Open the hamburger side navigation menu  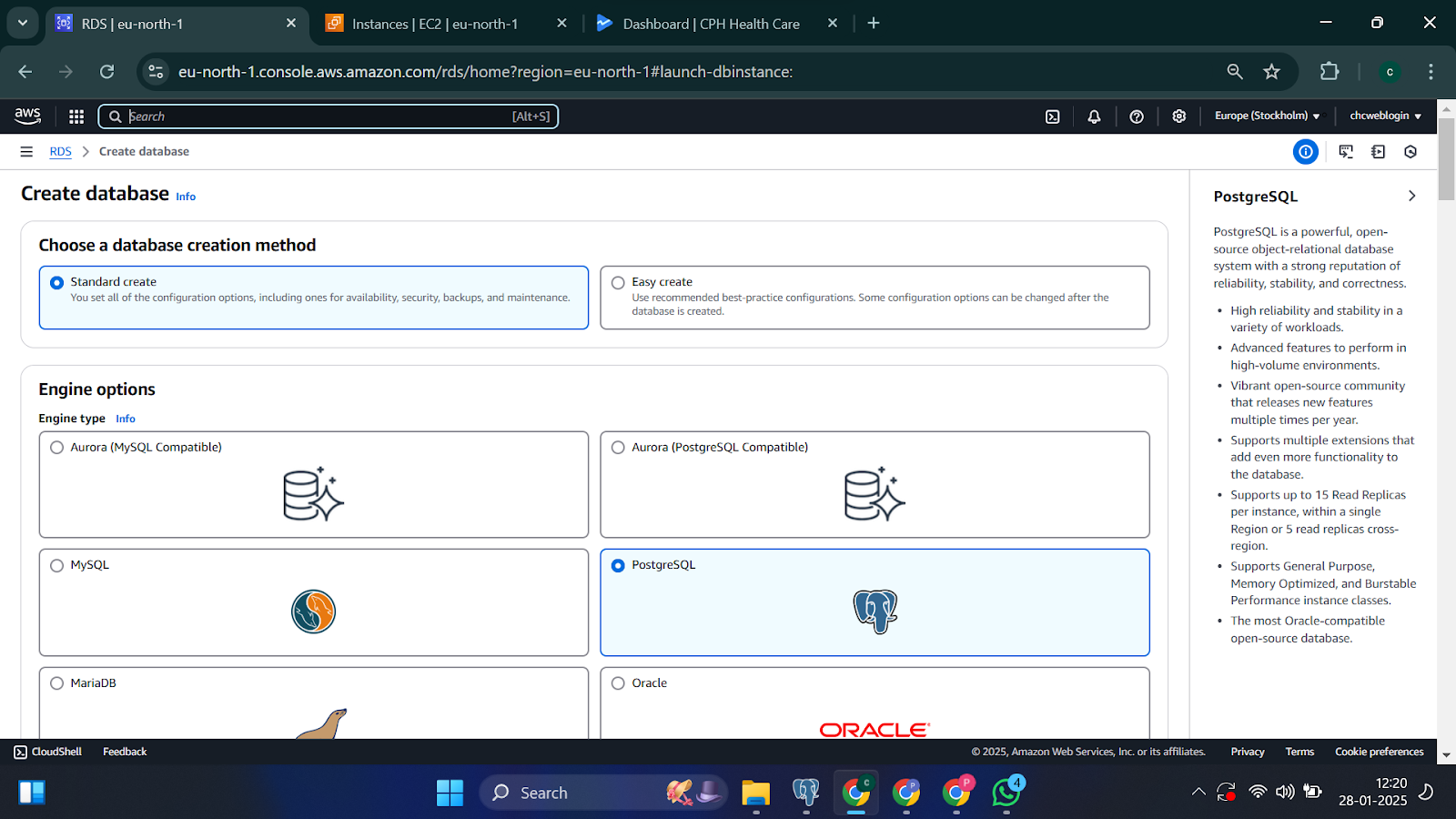click(26, 152)
